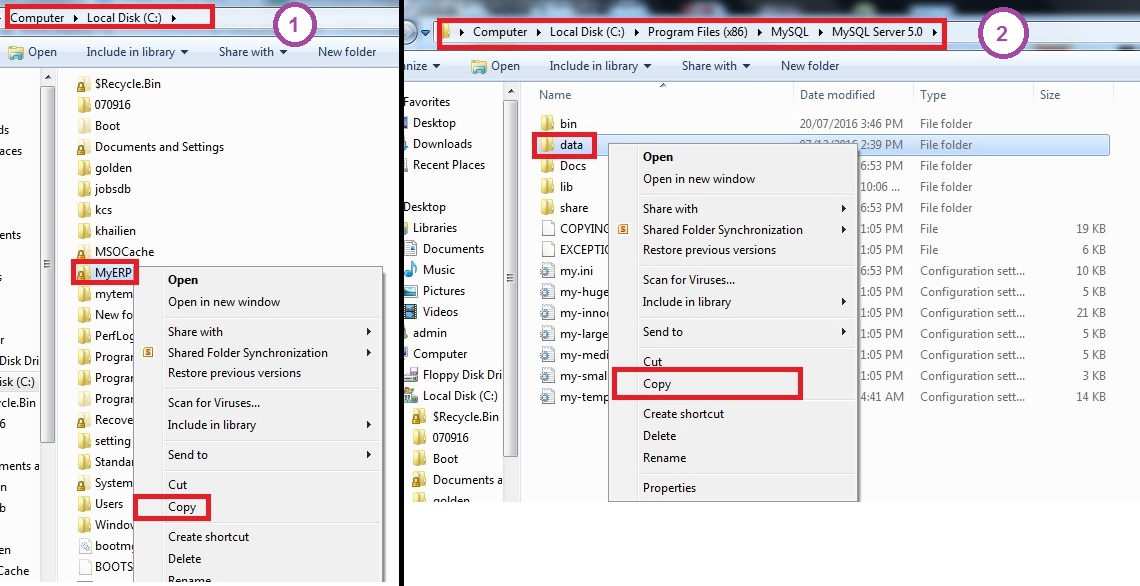Select Local Disk (C:) in the navigation tree
The height and width of the screenshot is (586, 1140).
(x=460, y=396)
